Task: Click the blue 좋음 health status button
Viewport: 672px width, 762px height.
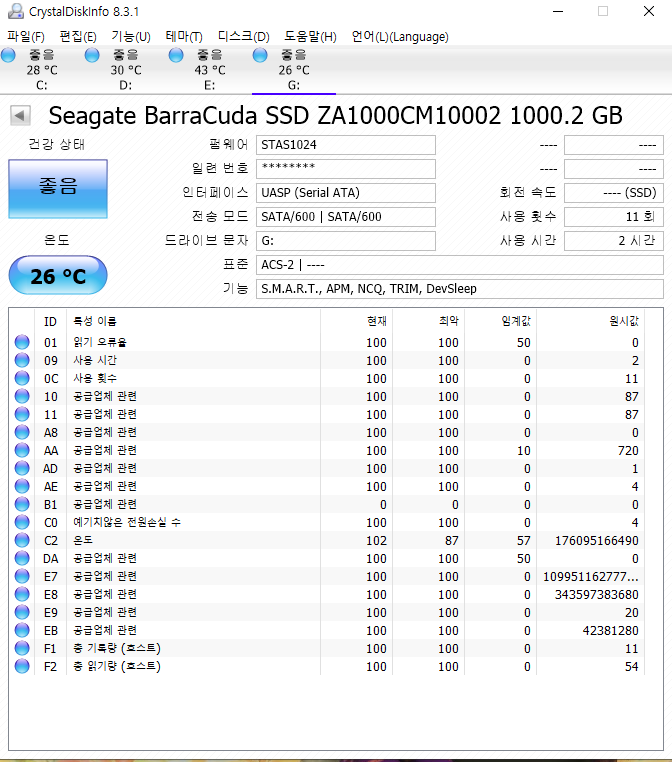Action: [58, 189]
